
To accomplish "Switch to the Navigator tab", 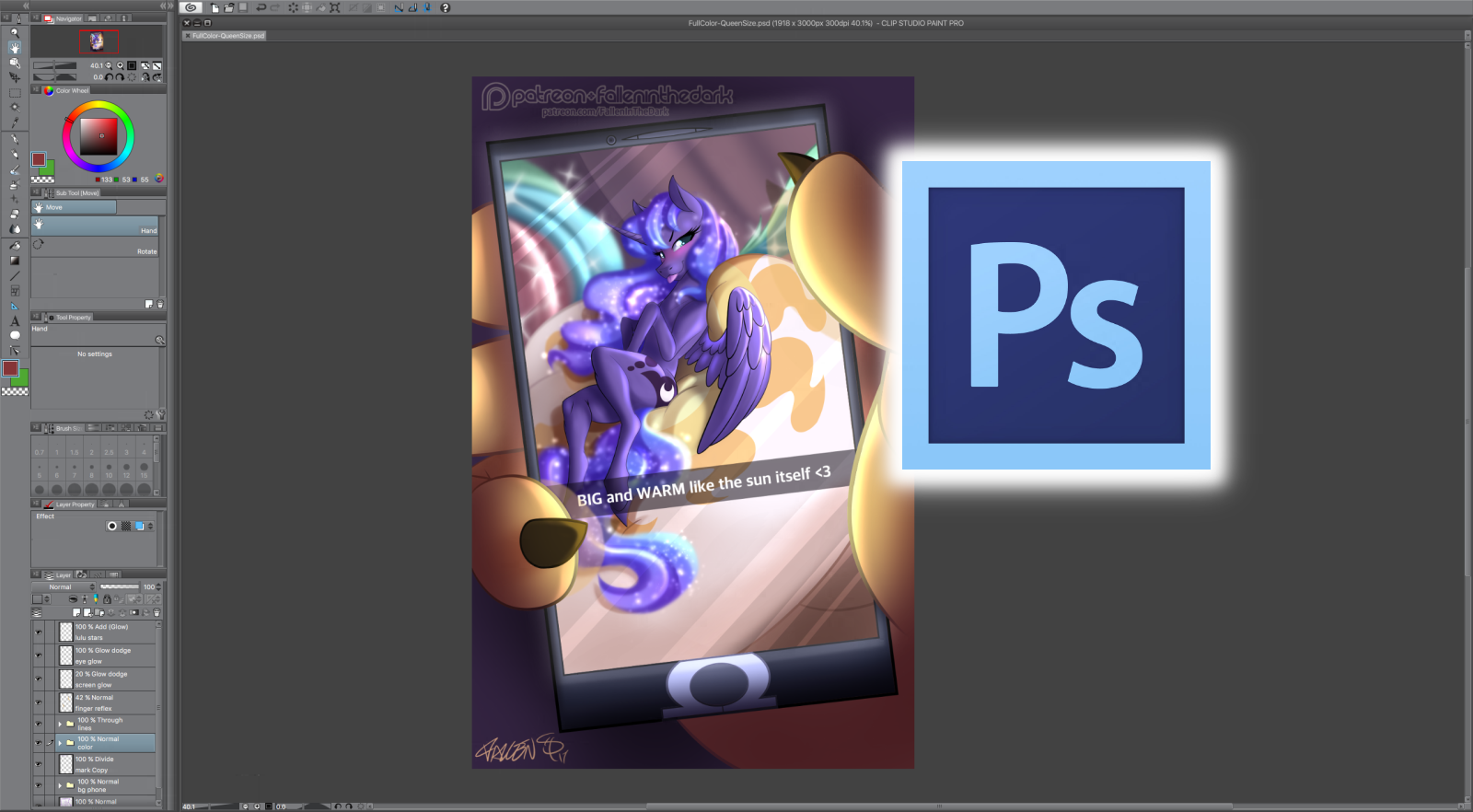I will (x=64, y=18).
